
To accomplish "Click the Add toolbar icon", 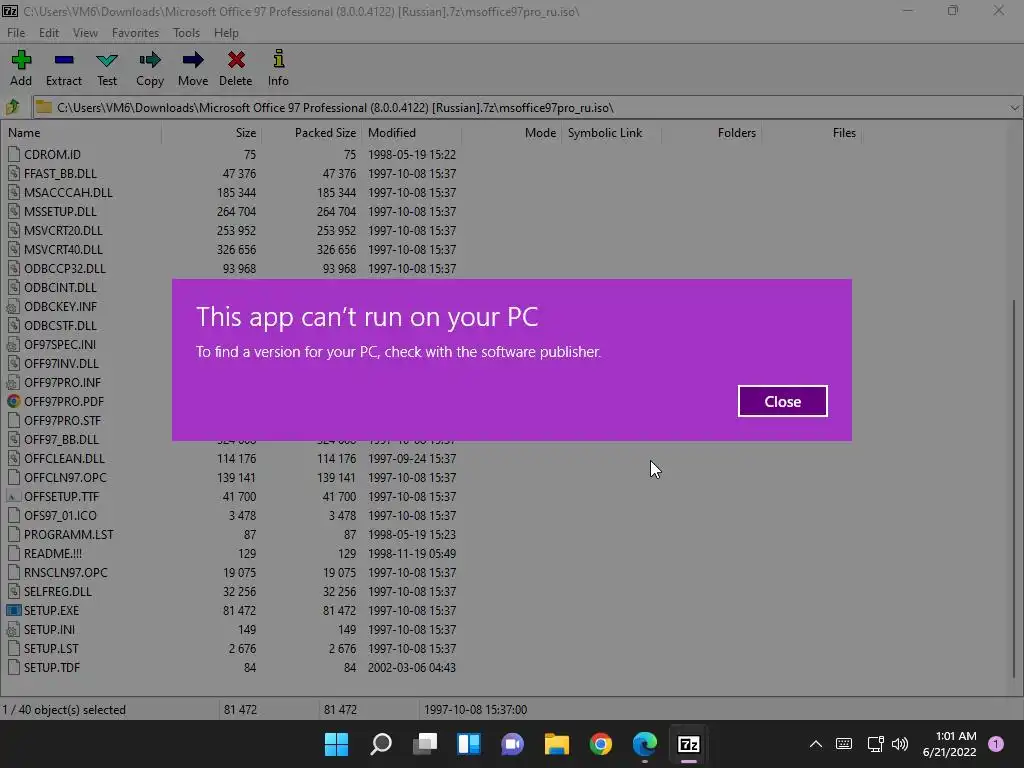I will [21, 60].
